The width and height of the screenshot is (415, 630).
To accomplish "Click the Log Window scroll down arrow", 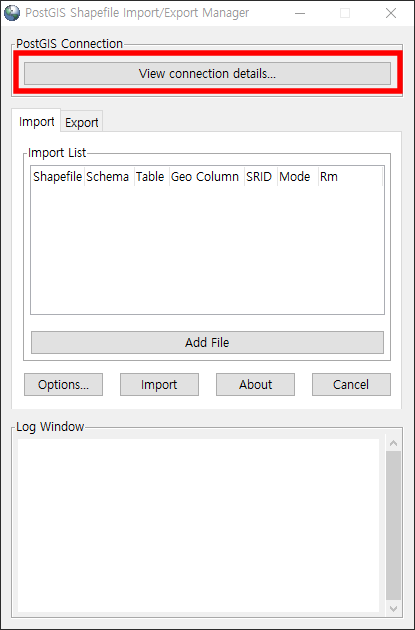I will 394,608.
